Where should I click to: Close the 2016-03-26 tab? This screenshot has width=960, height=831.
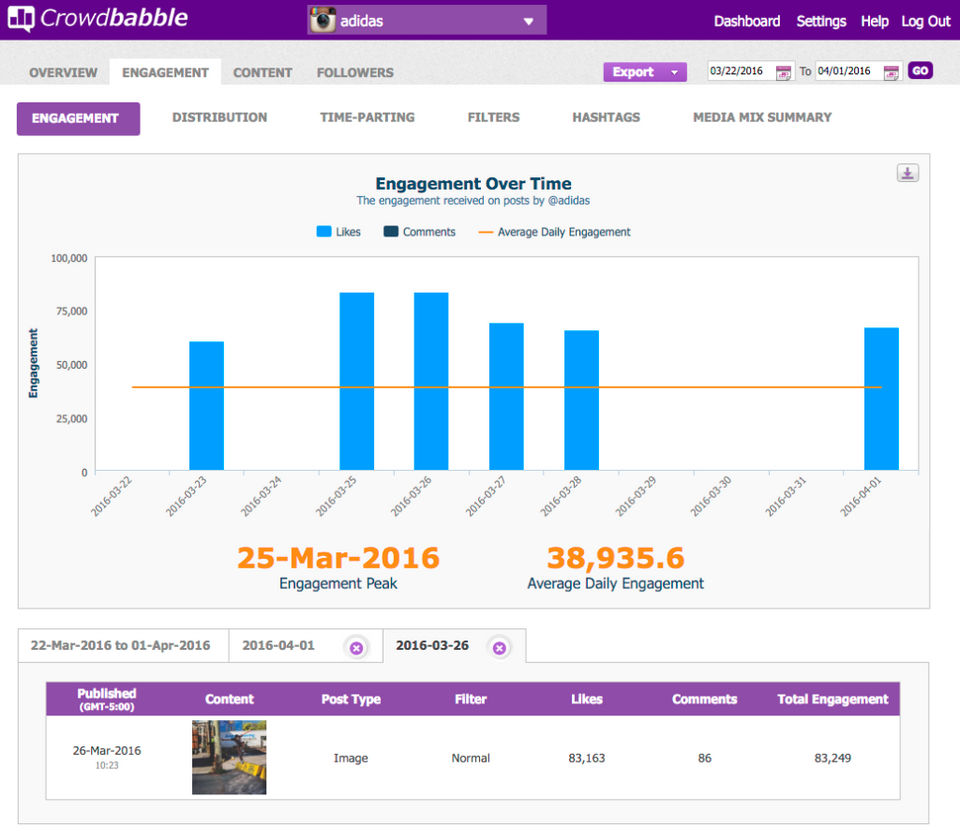click(499, 648)
